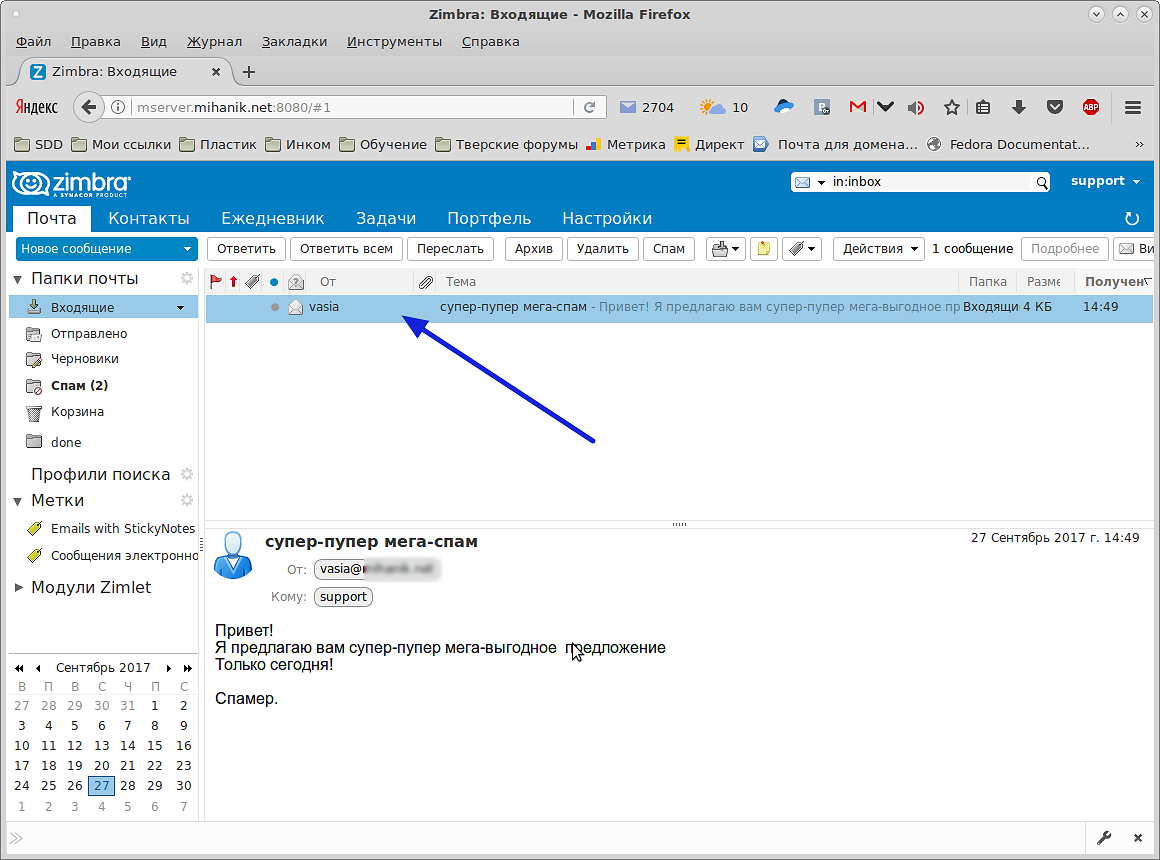Open the Sent folder (Отправлено)
The width and height of the screenshot is (1160, 860).
click(x=89, y=334)
